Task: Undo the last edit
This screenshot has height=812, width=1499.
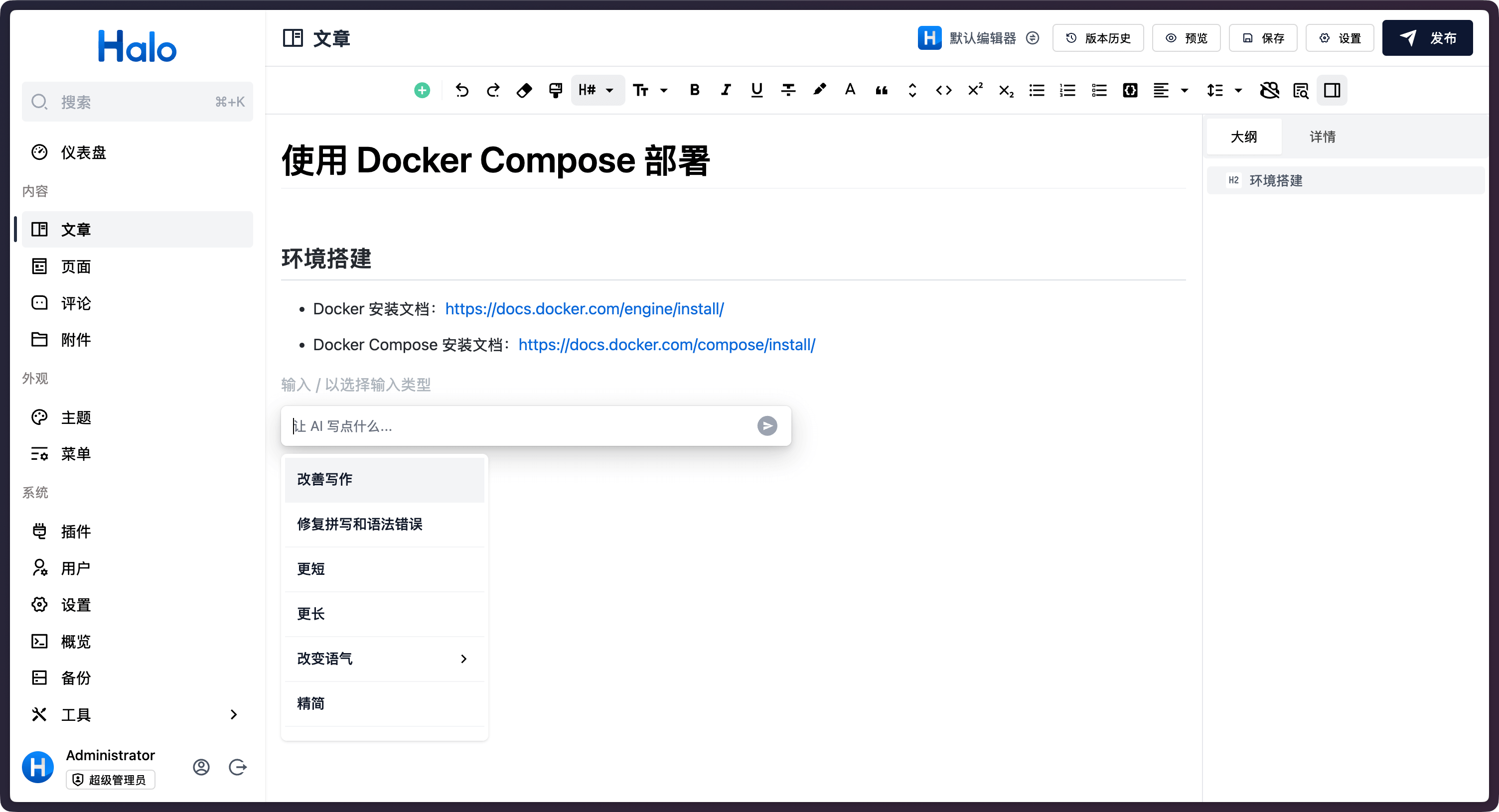Action: [462, 90]
